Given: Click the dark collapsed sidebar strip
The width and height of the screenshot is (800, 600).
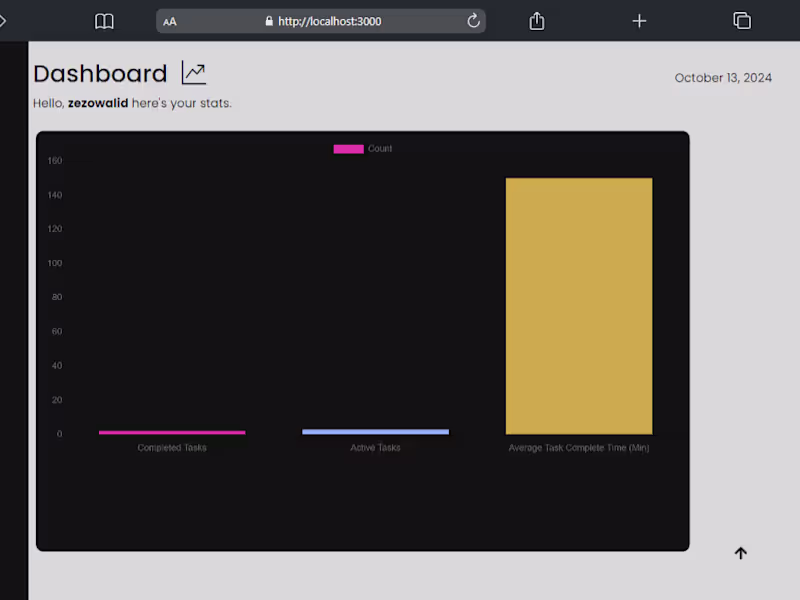Looking at the screenshot, I should (x=14, y=320).
